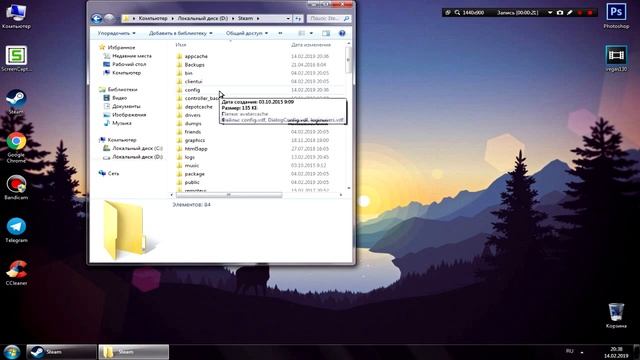Open Google Chrome desktop shortcut

(x=16, y=147)
